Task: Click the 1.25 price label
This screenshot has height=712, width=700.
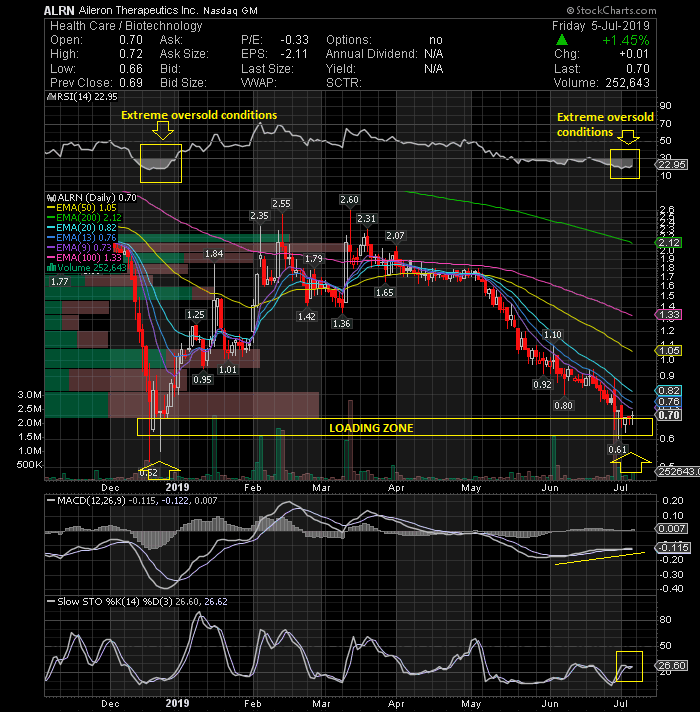Action: click(x=196, y=315)
